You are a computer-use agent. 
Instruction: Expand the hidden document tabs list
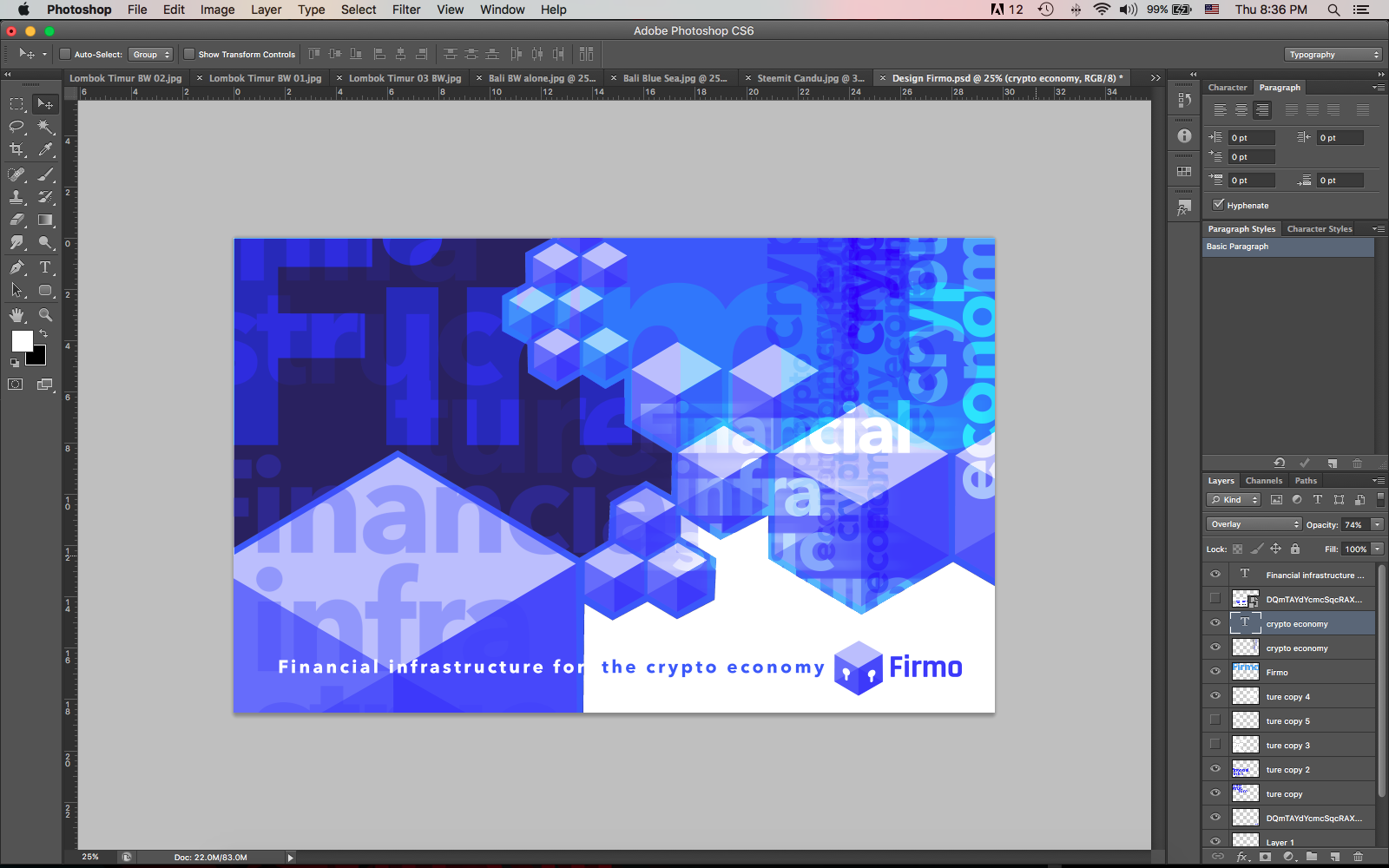point(1155,78)
